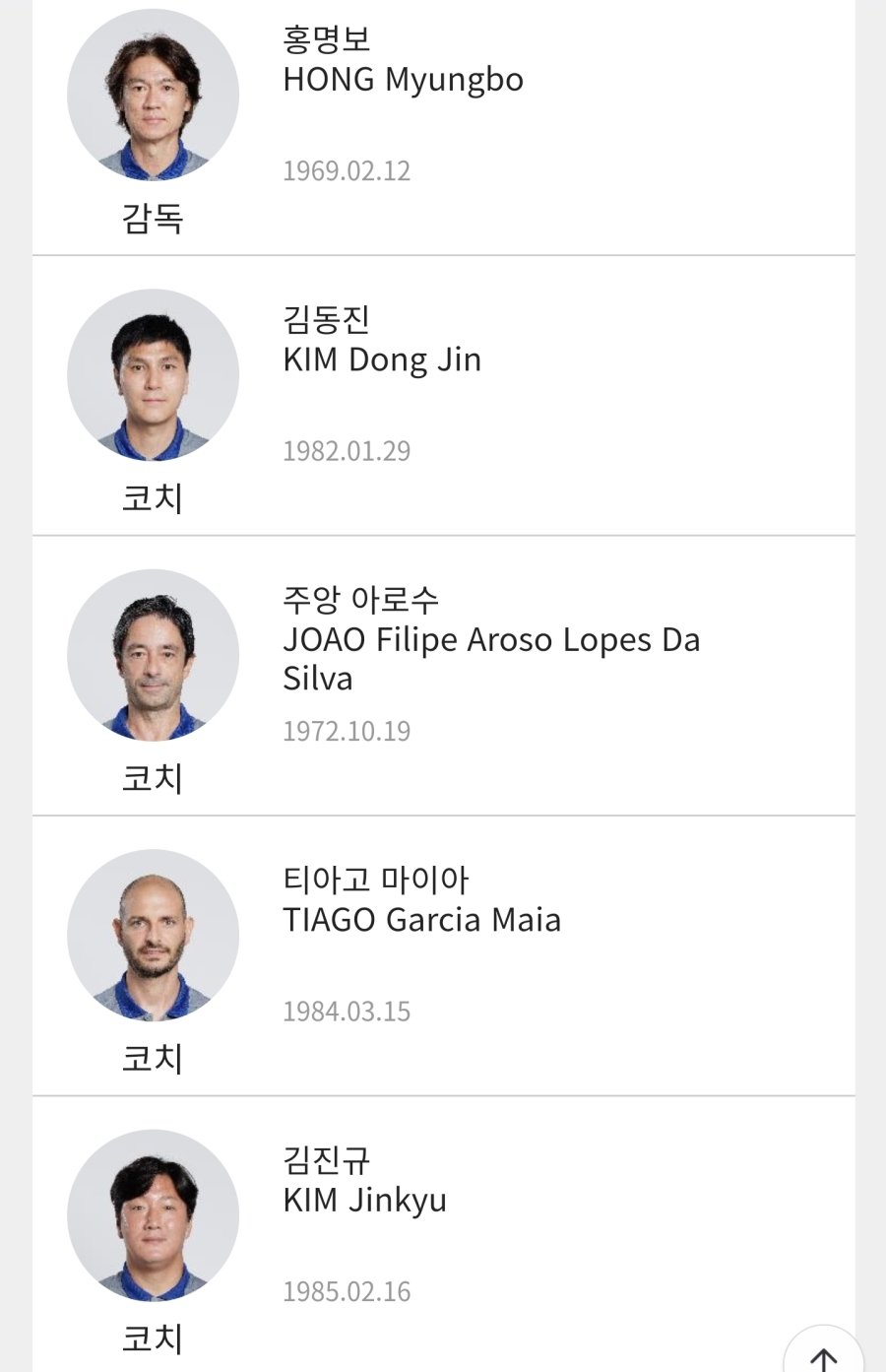Click birthdate 1972.10.19
This screenshot has width=886, height=1372.
tap(347, 732)
